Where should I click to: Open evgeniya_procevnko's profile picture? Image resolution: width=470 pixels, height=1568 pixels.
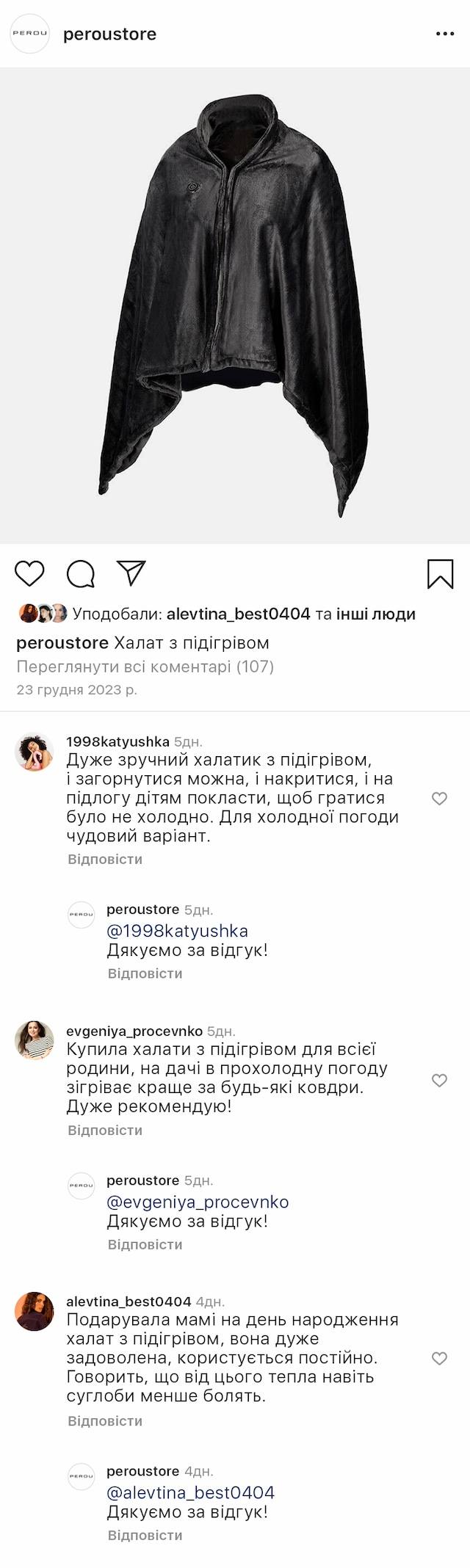click(x=35, y=1039)
